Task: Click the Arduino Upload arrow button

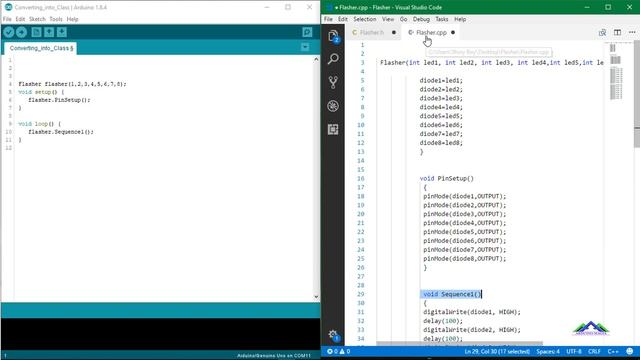Action: coord(22,32)
